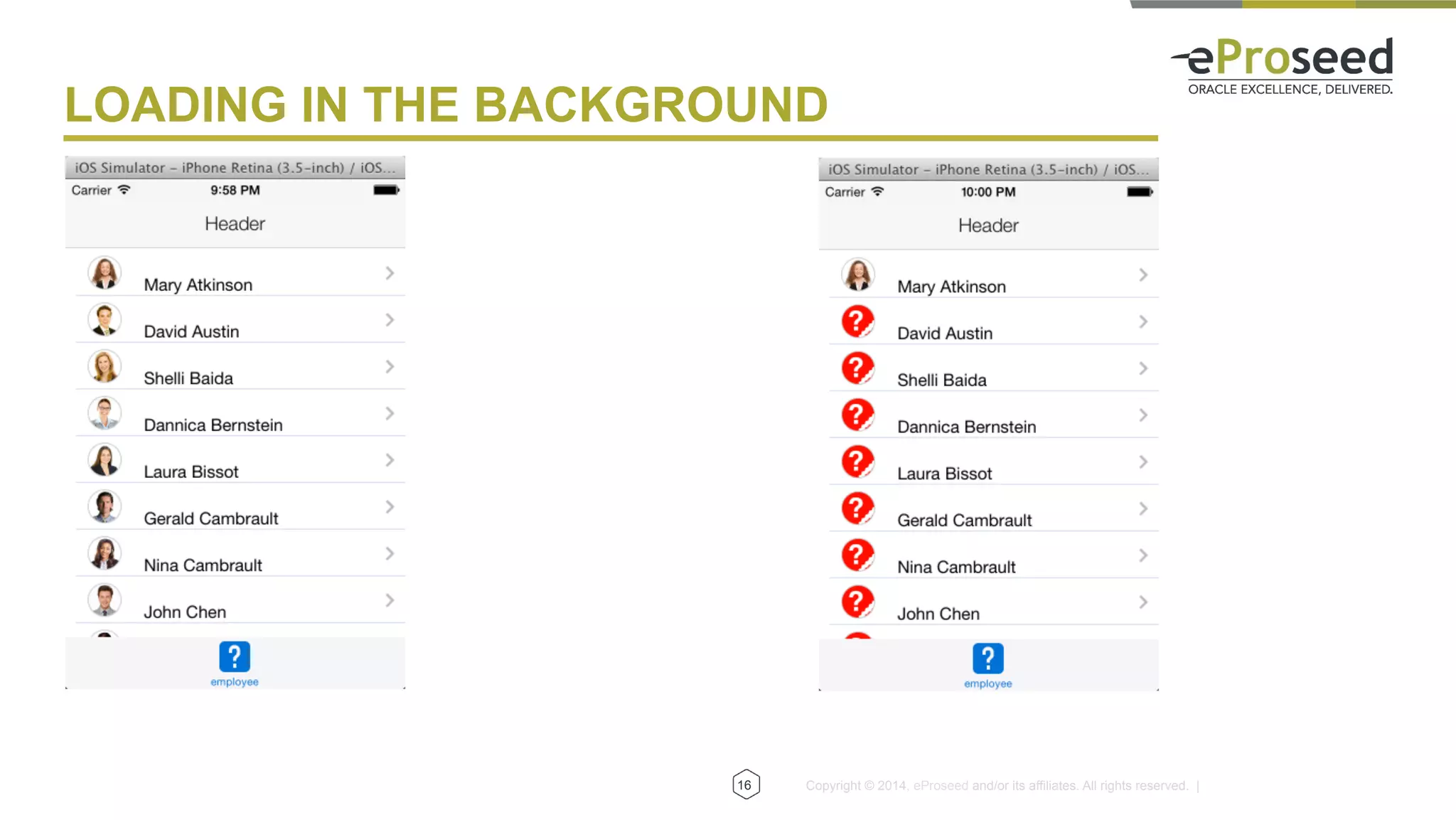Click Header title in right simulator
1456x820 pixels.
[987, 225]
